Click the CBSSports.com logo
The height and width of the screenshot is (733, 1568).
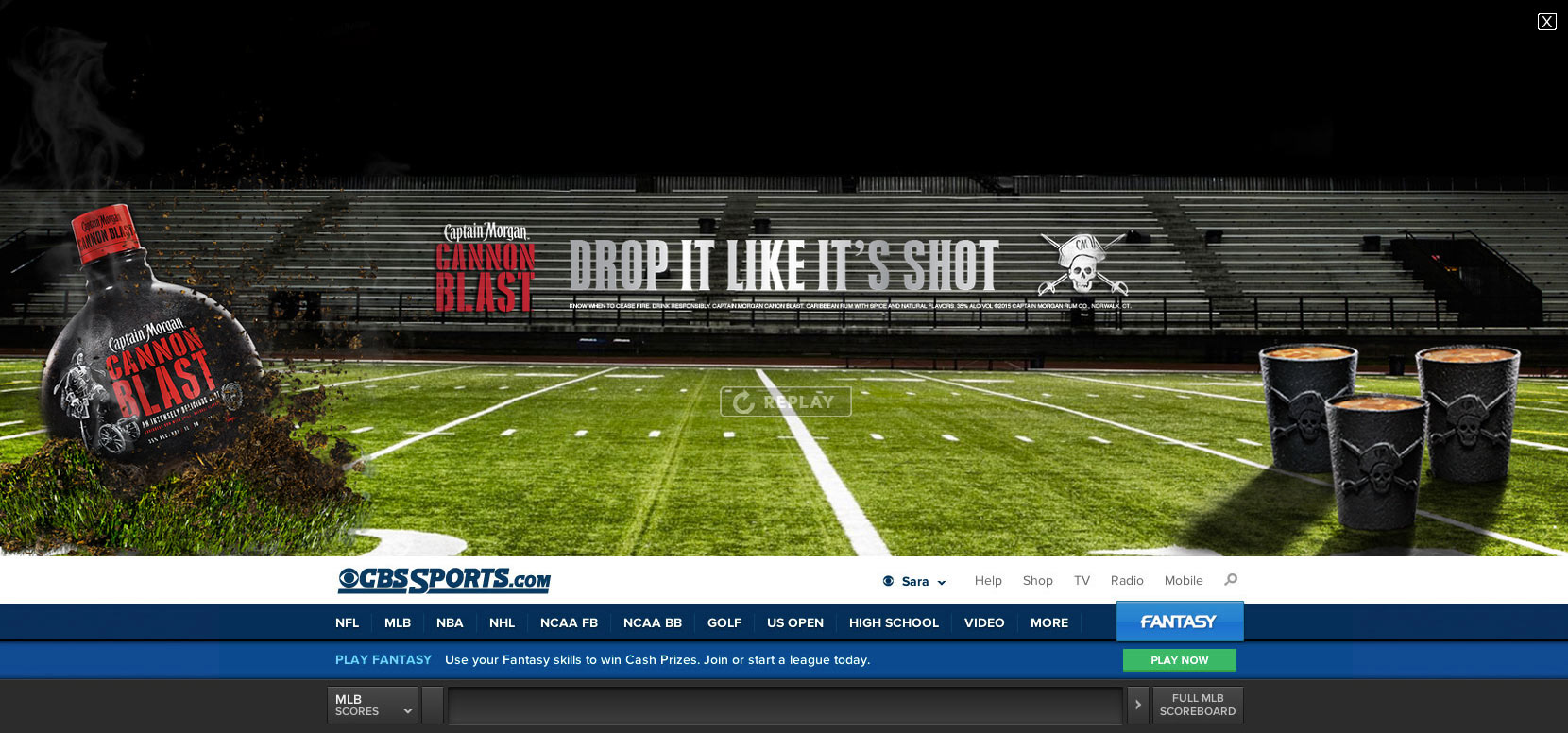(x=444, y=580)
